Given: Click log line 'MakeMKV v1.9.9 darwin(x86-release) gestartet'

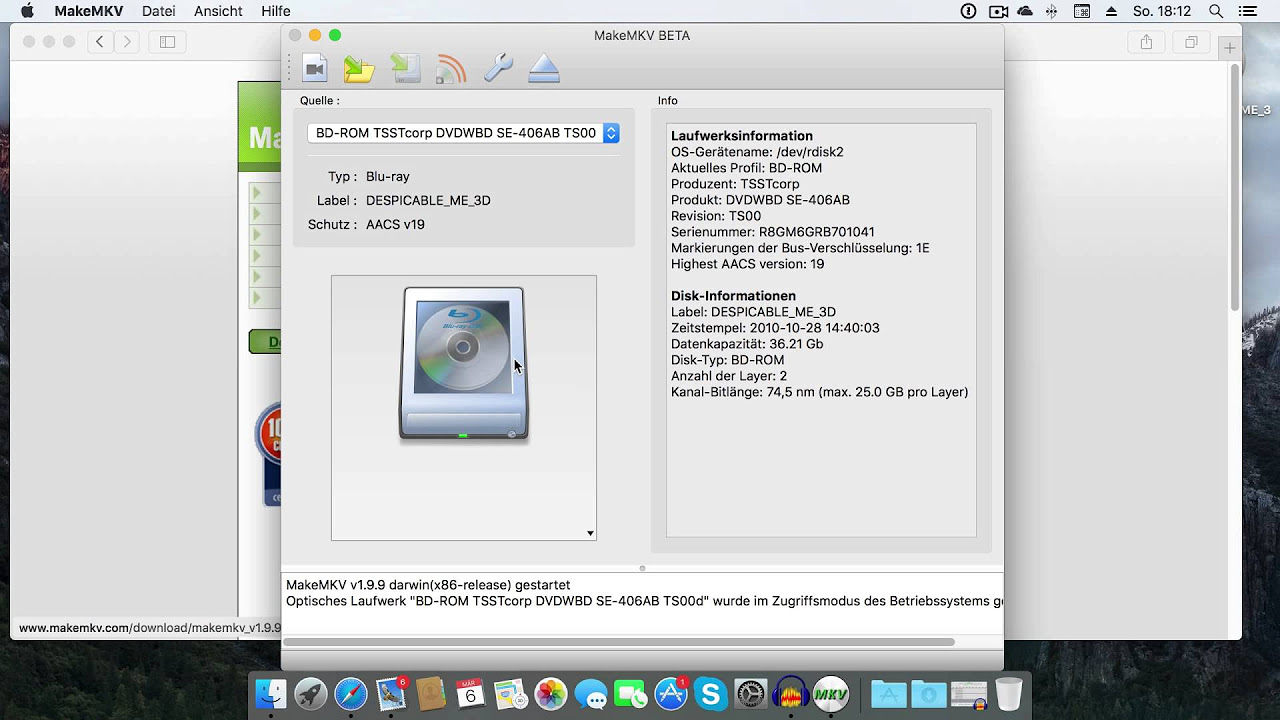Looking at the screenshot, I should click(428, 585).
